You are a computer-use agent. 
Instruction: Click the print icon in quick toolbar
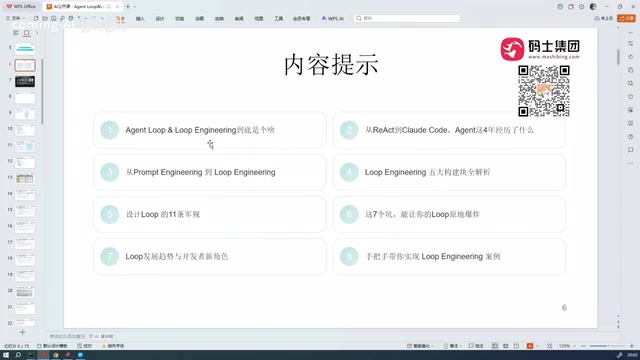71,18
